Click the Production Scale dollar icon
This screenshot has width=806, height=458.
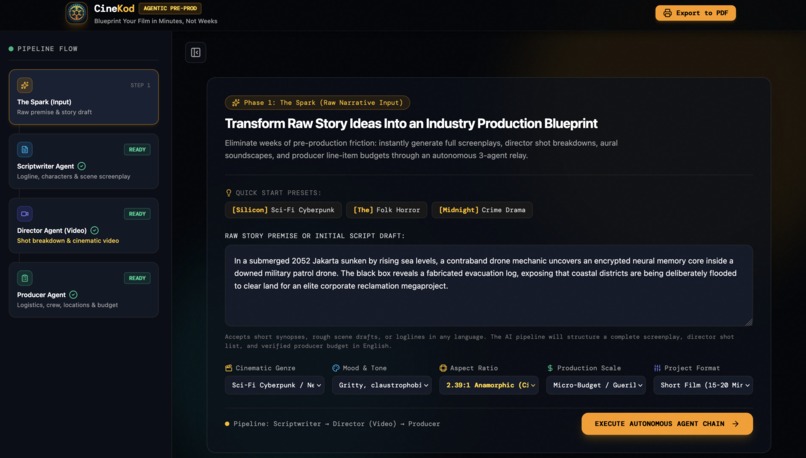[x=550, y=368]
